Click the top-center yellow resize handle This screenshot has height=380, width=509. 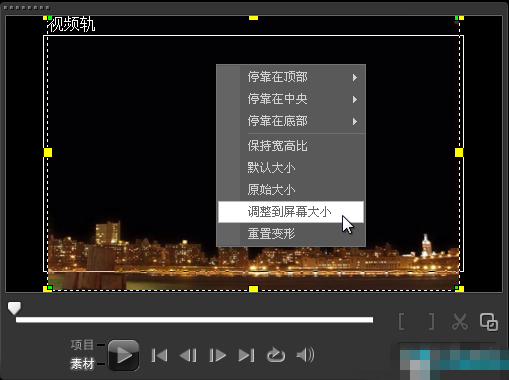click(x=253, y=18)
